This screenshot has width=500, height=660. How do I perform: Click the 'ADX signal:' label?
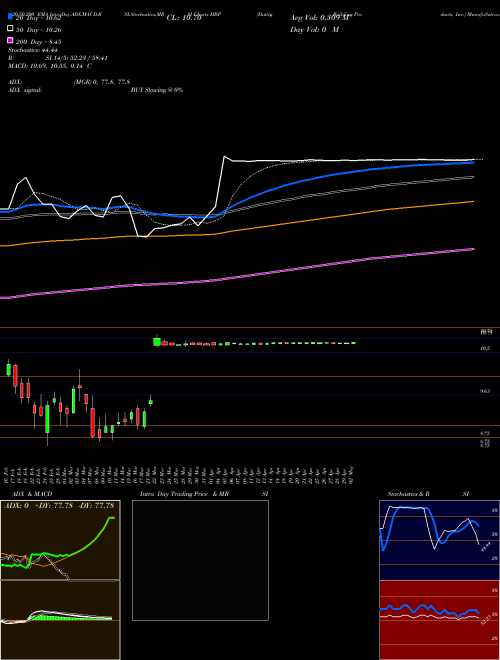coord(24,90)
